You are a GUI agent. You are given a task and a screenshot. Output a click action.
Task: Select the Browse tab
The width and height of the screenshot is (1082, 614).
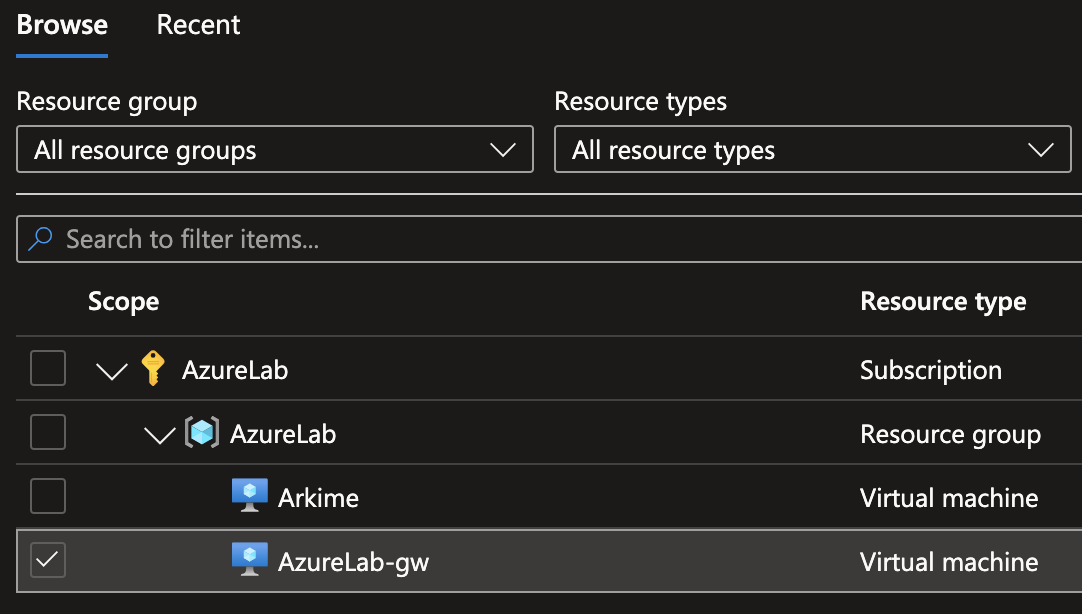tap(62, 25)
